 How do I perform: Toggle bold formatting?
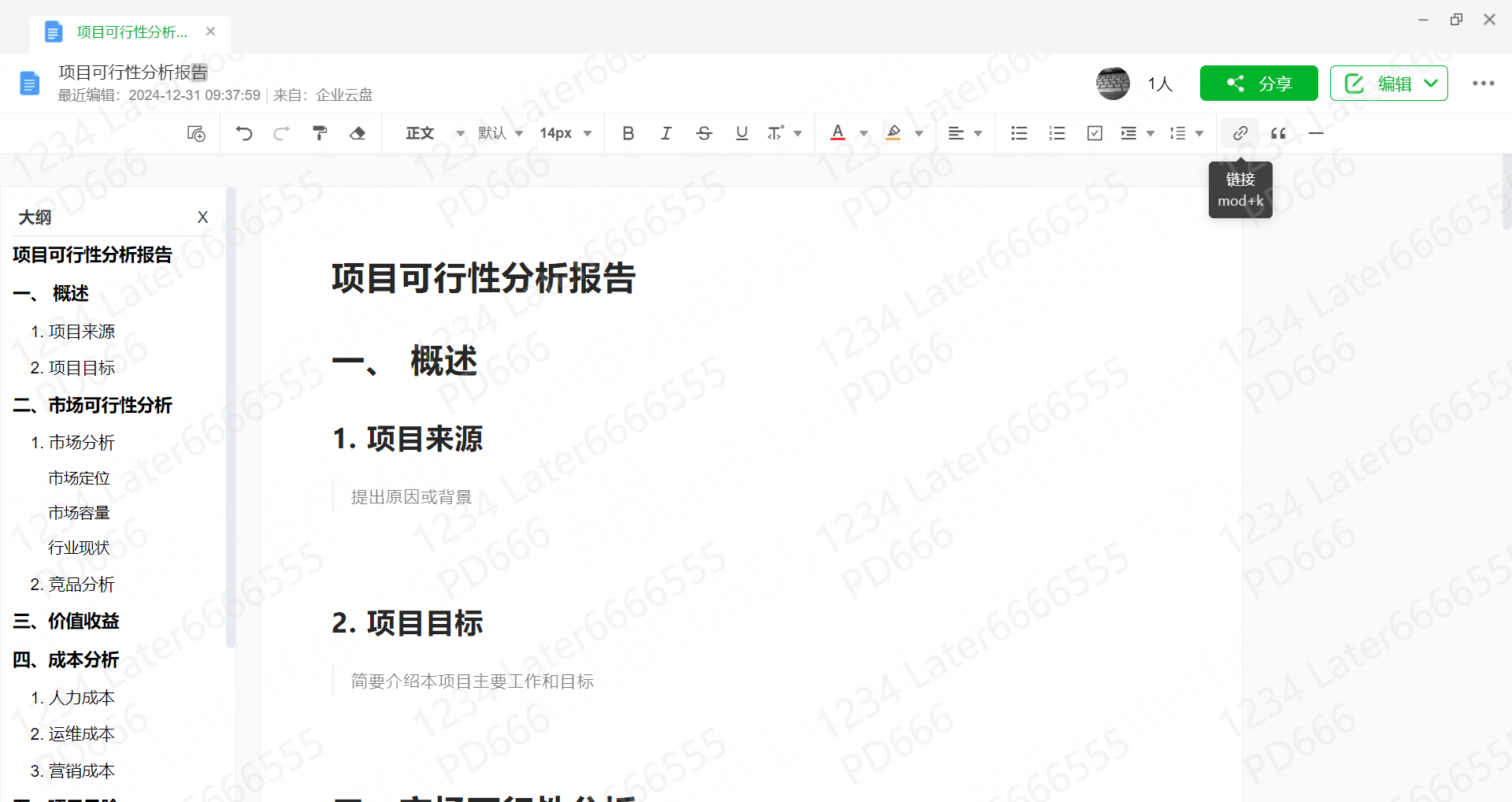628,133
